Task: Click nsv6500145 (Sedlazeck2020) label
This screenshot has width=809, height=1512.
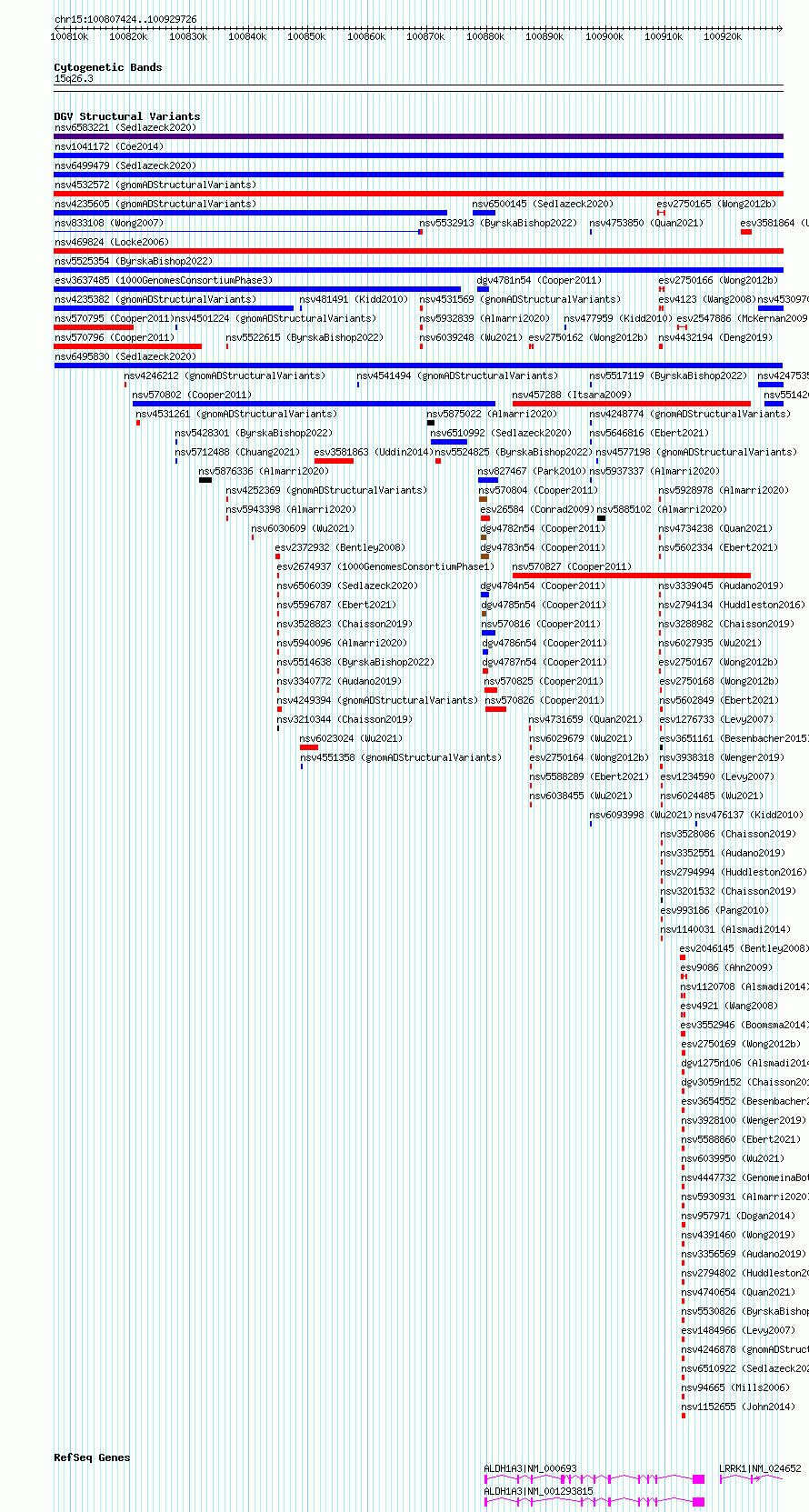Action: point(543,204)
